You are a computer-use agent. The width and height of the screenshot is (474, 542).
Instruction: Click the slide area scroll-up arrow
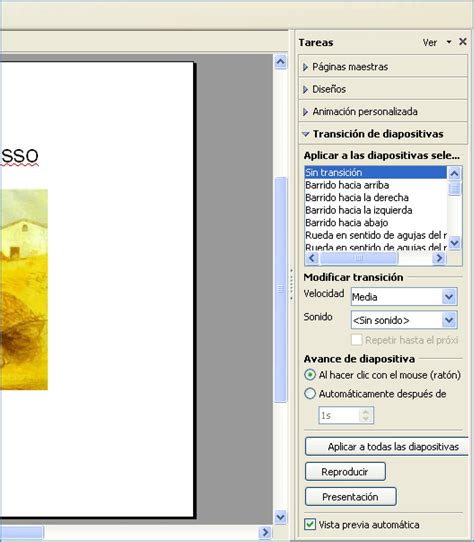[x=280, y=62]
